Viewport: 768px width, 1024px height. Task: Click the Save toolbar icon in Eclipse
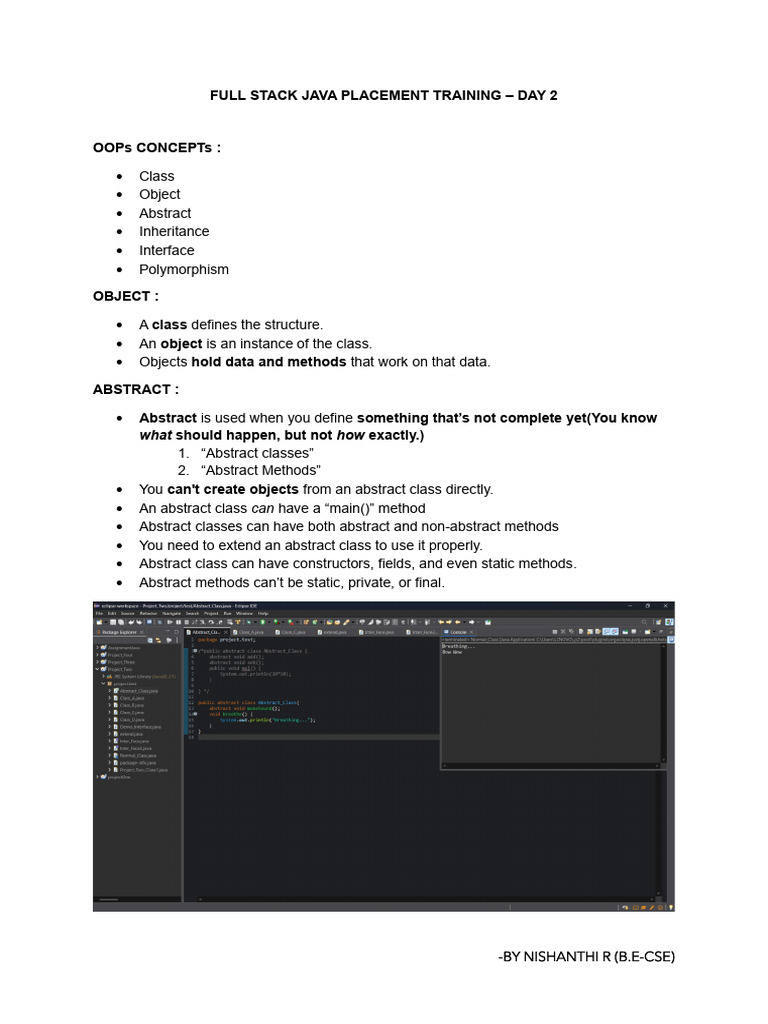113,622
